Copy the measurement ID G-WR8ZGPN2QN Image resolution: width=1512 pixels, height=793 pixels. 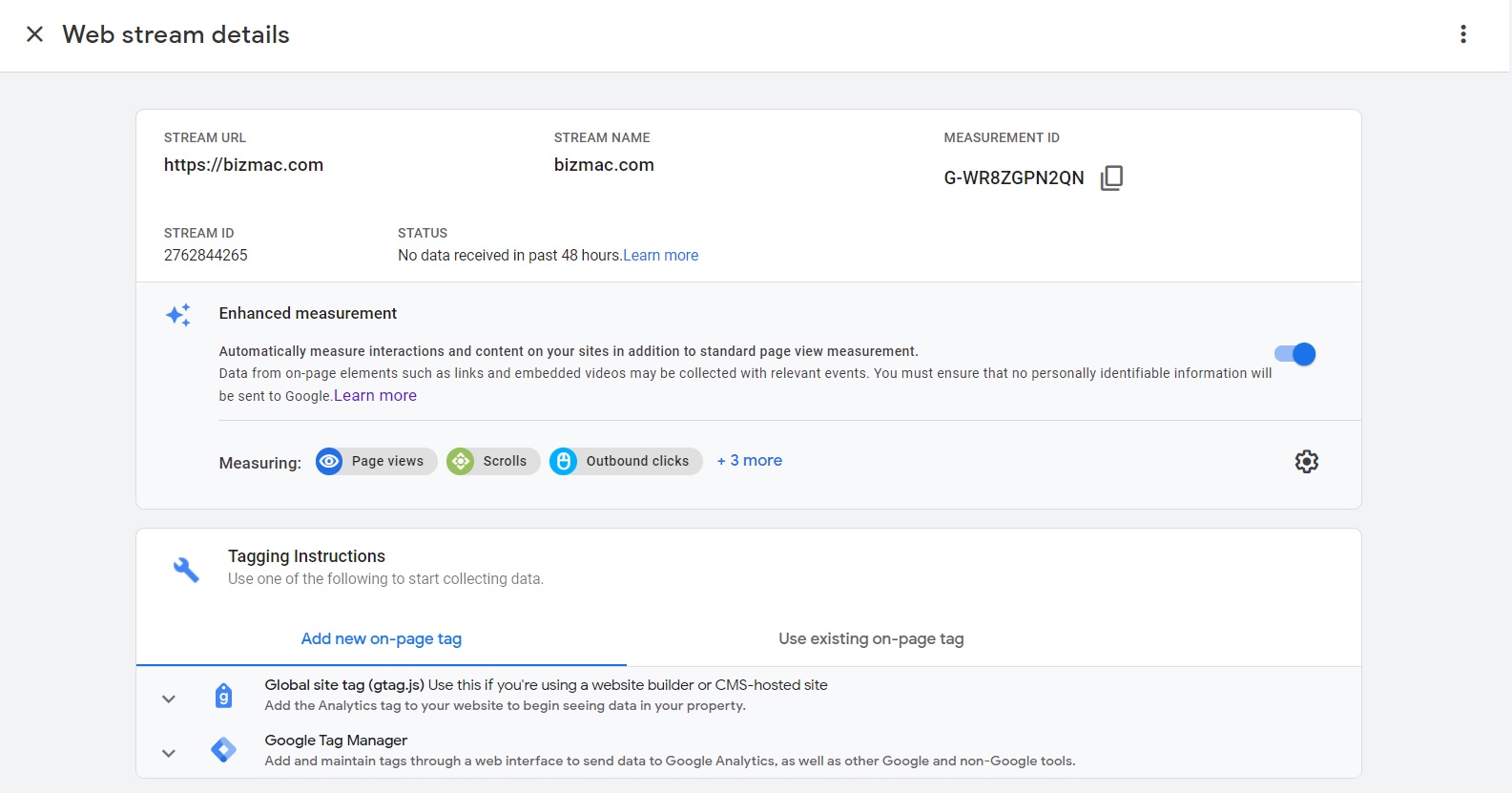[1111, 177]
